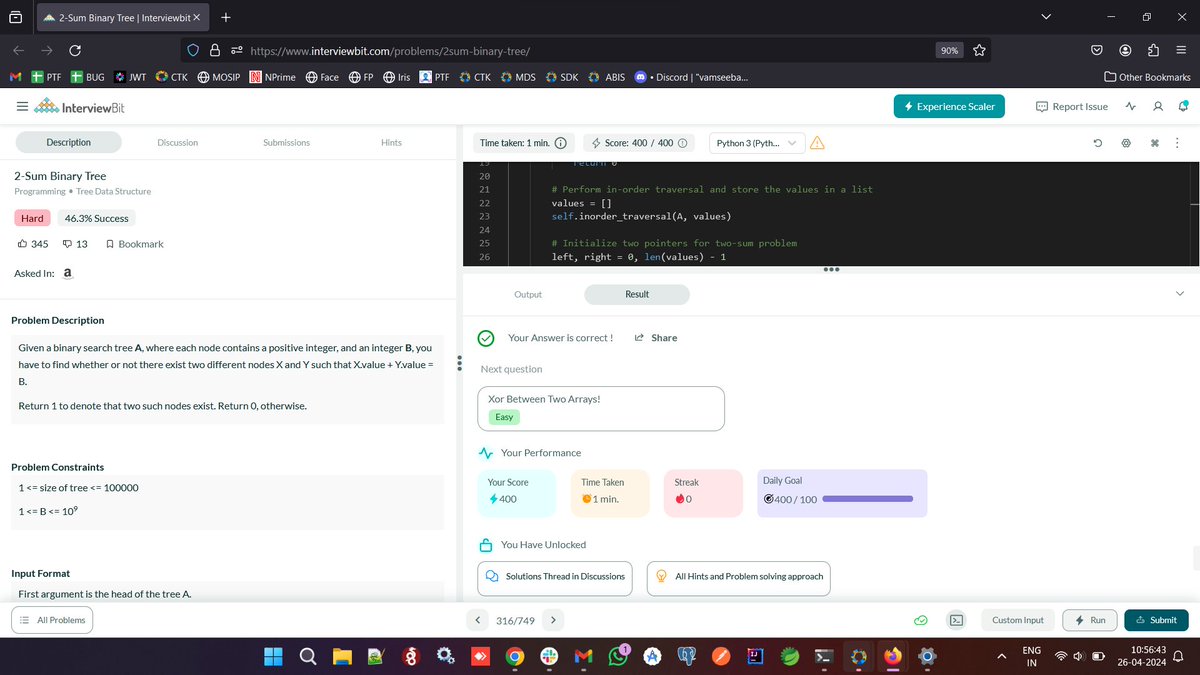Image resolution: width=1200 pixels, height=675 pixels.
Task: Open Gmail from the taskbar
Action: click(x=583, y=657)
